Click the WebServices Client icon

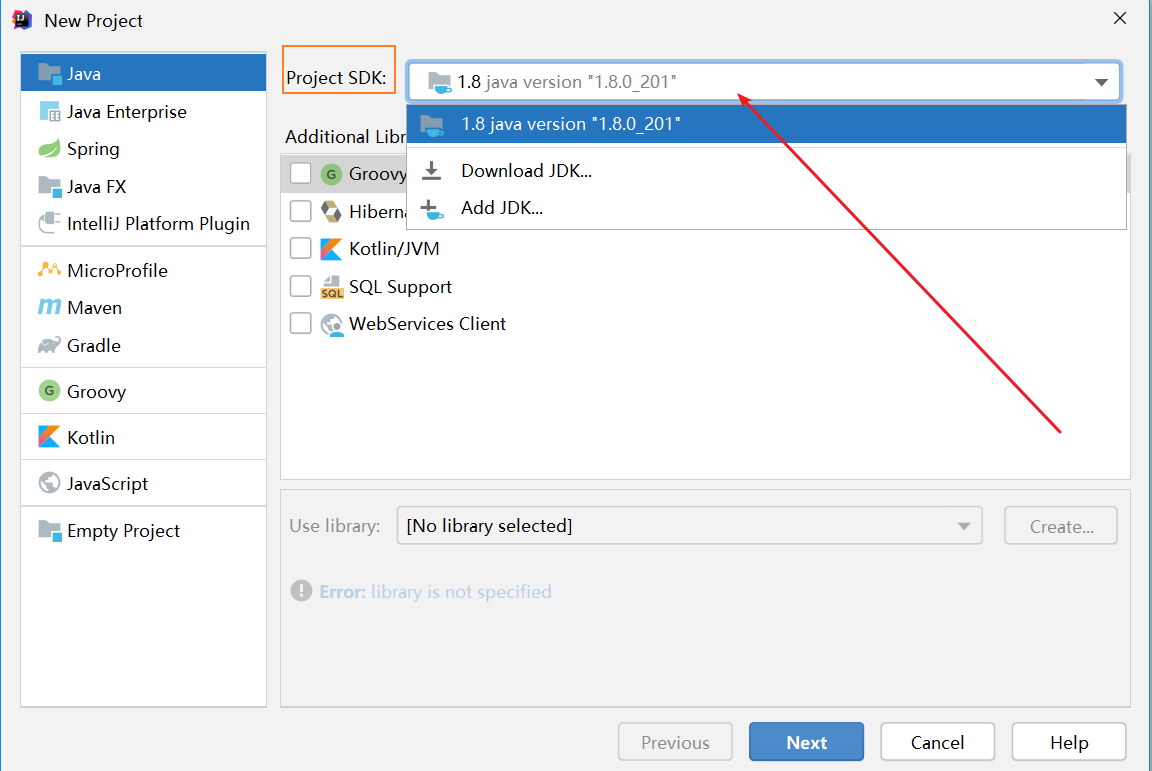pos(331,324)
